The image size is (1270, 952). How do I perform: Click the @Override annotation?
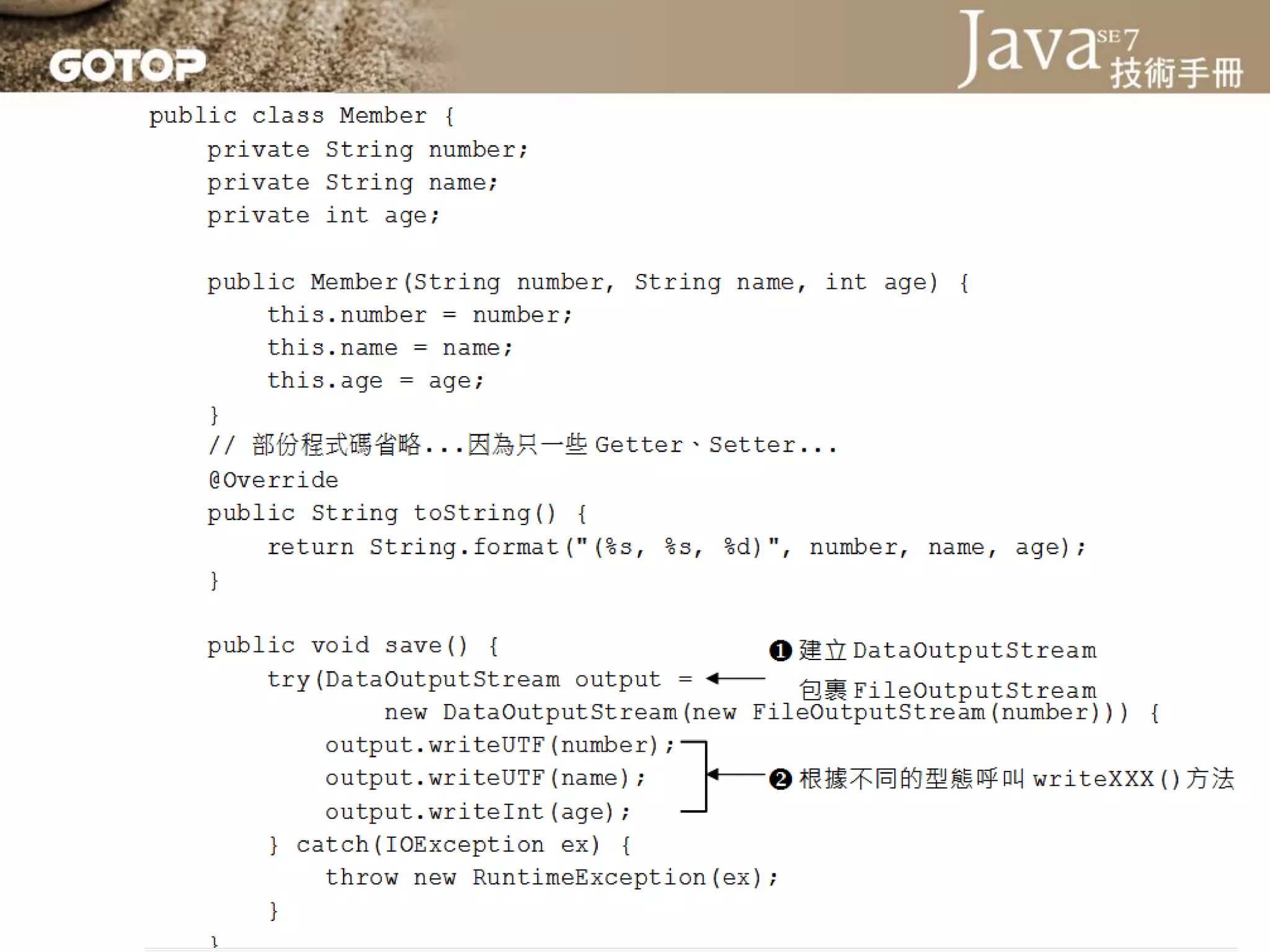pyautogui.click(x=273, y=480)
